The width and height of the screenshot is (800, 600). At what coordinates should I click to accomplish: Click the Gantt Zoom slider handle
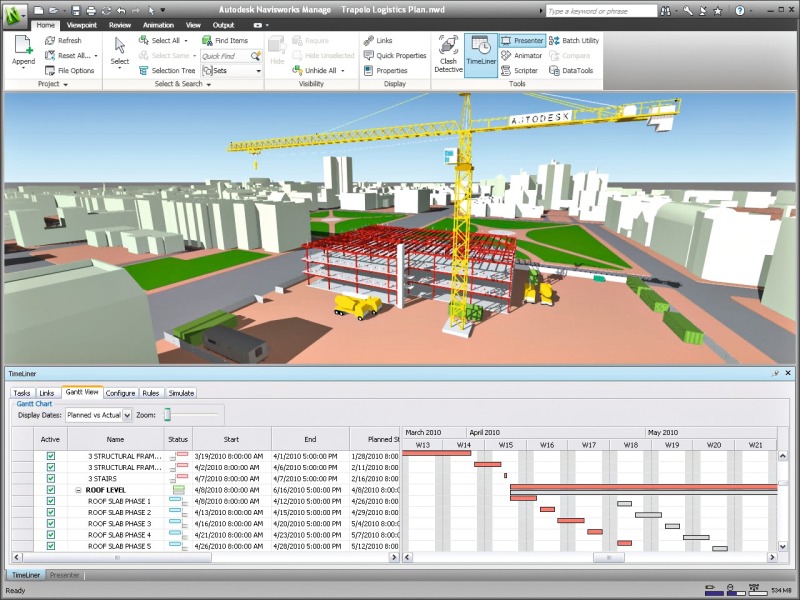(x=167, y=415)
